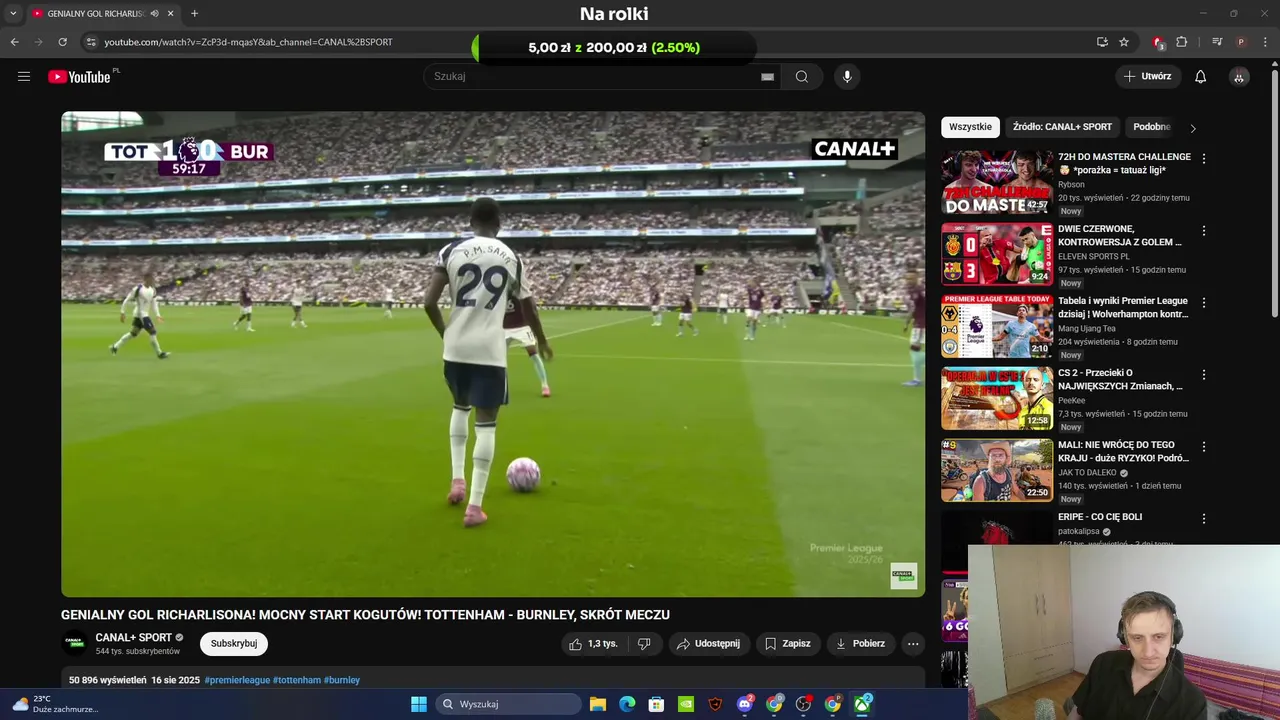Open the NVIDIA app in the taskbar
This screenshot has width=1280, height=720.
point(686,704)
